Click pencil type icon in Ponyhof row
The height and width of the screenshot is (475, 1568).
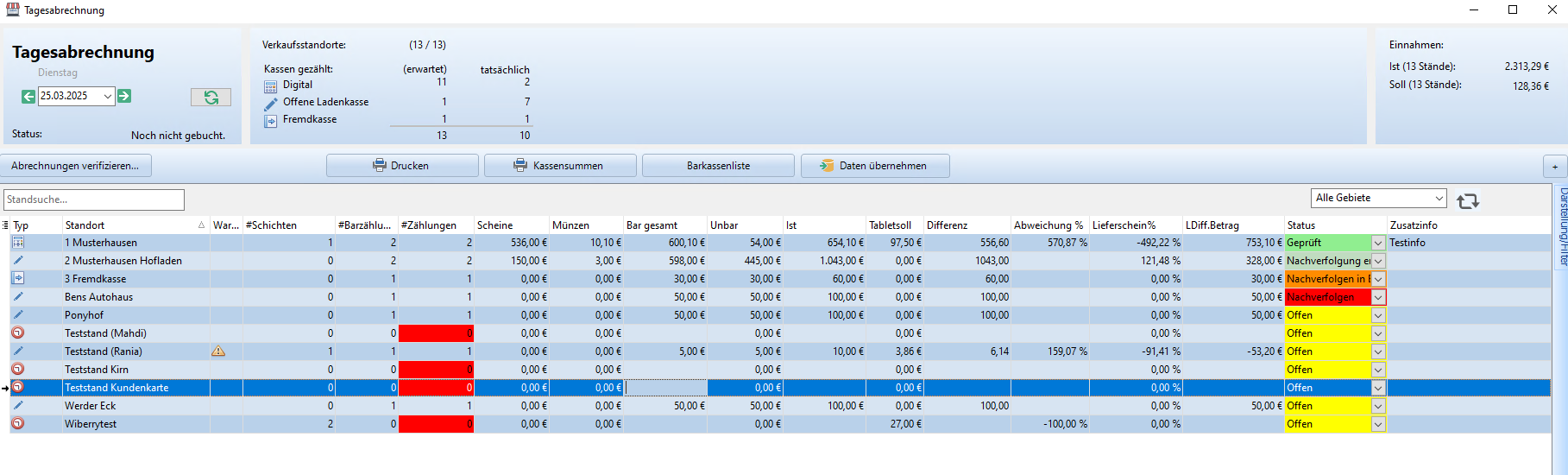(18, 315)
